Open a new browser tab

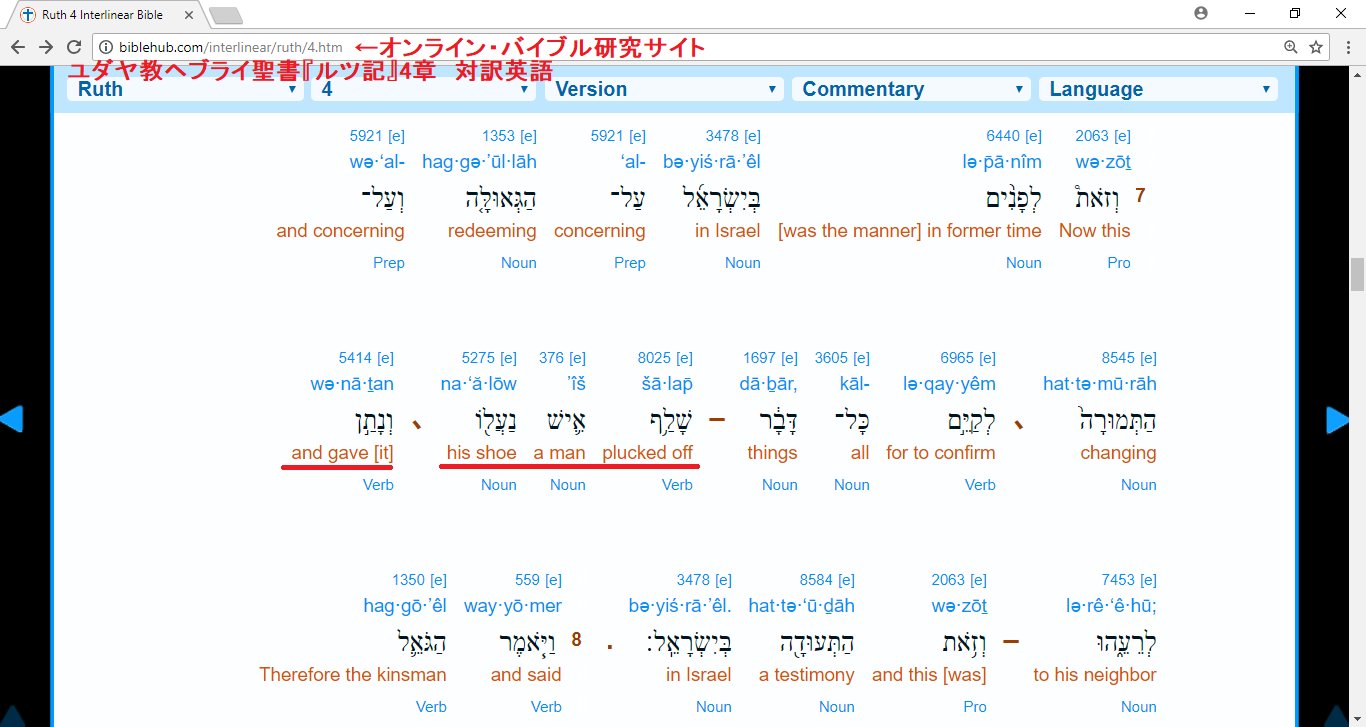[226, 15]
